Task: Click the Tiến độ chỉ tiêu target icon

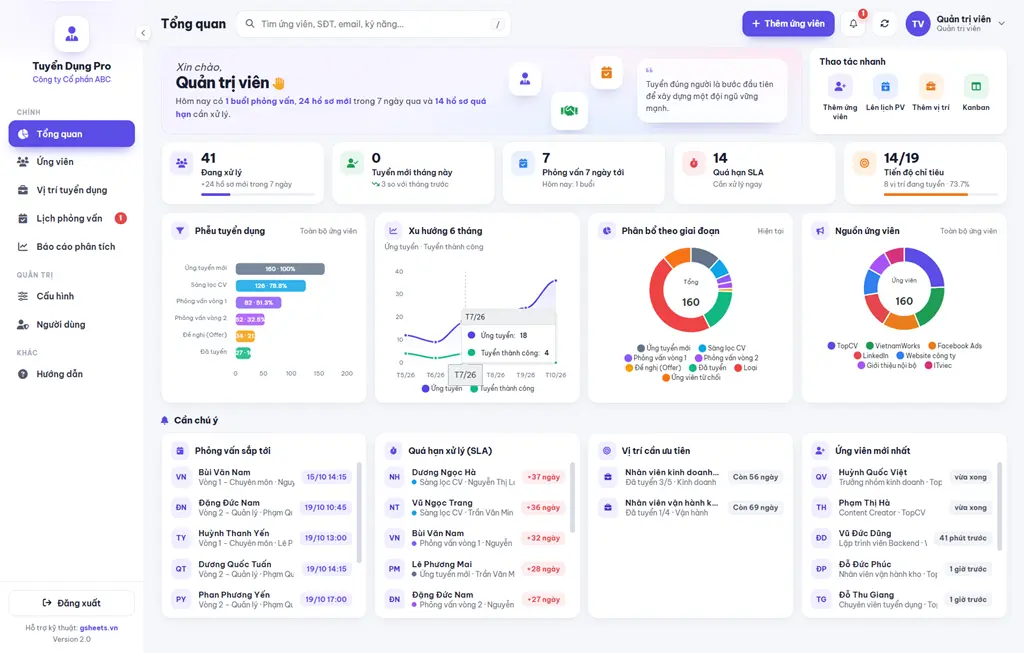Action: (864, 163)
